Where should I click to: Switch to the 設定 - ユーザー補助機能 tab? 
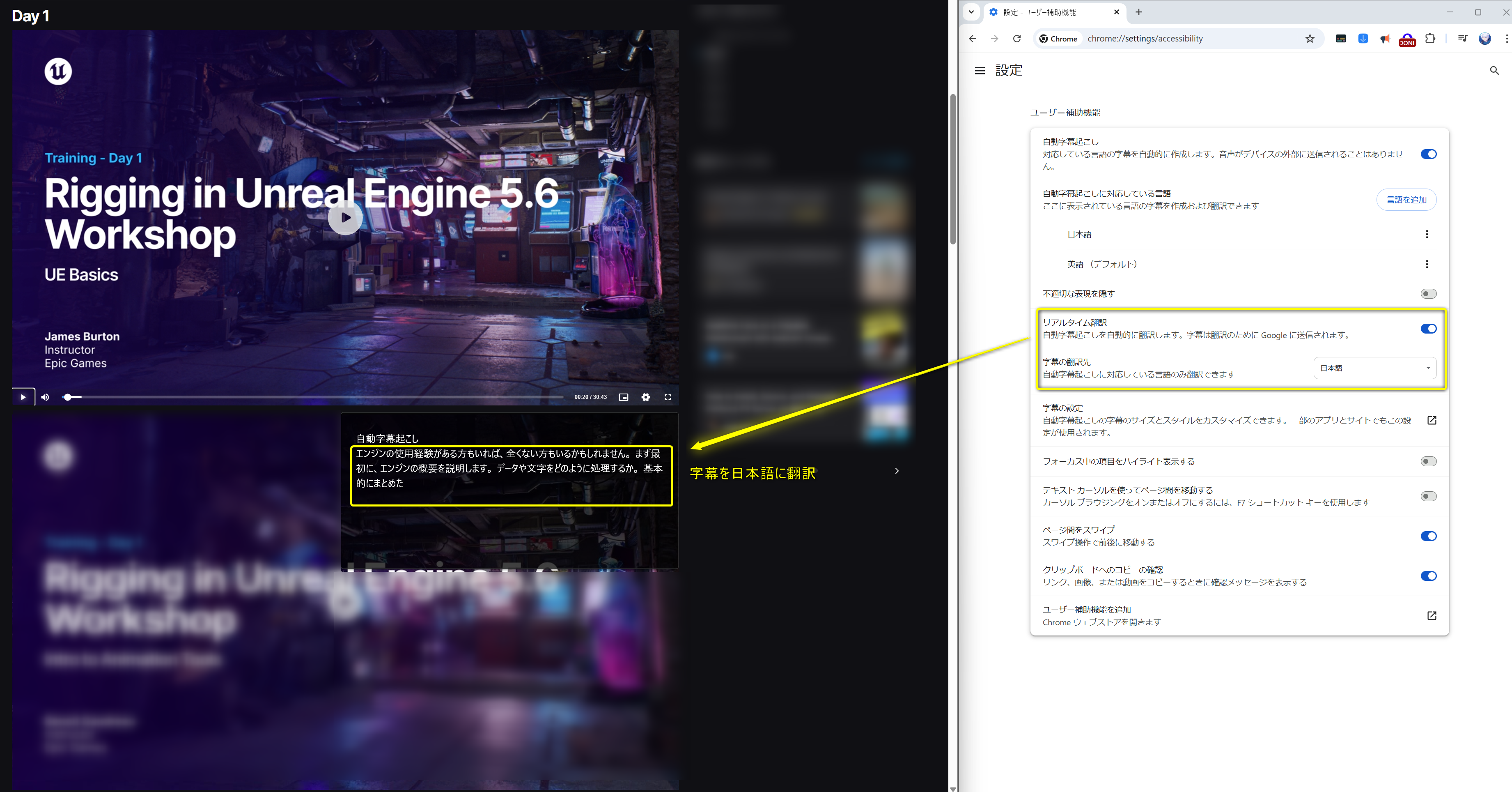pyautogui.click(x=1051, y=12)
